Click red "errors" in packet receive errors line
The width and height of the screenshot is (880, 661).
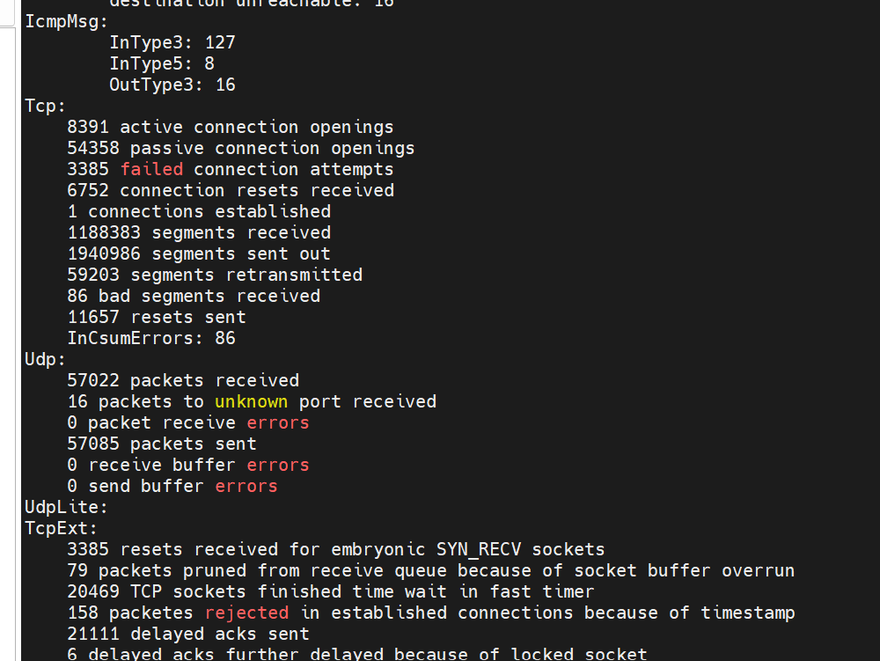pyautogui.click(x=278, y=422)
